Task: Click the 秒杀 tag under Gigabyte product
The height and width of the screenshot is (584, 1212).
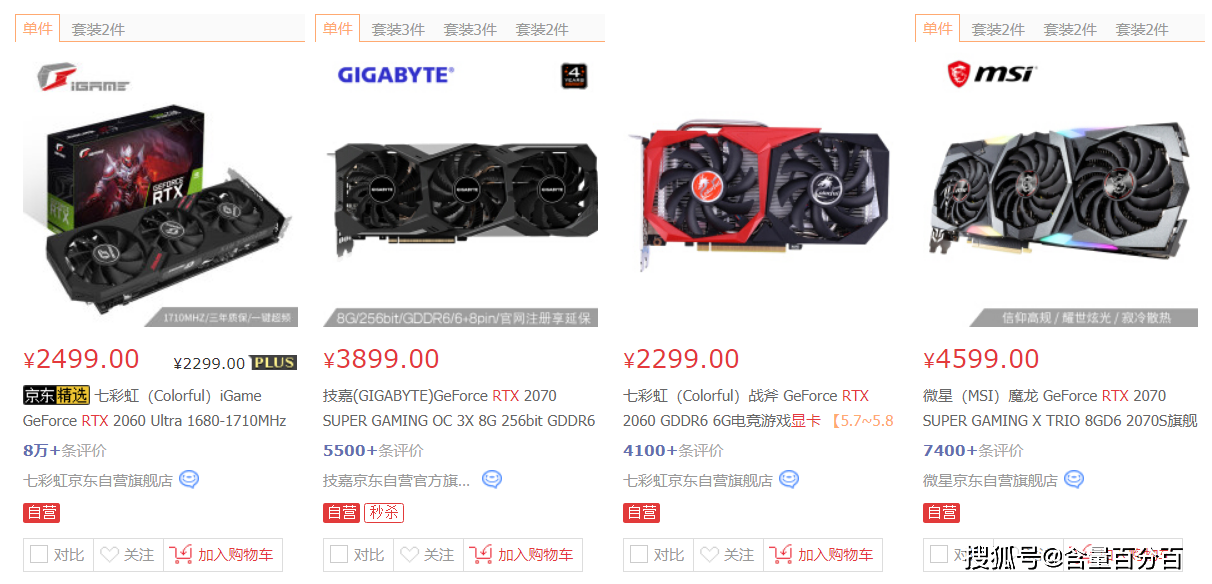Action: click(385, 513)
